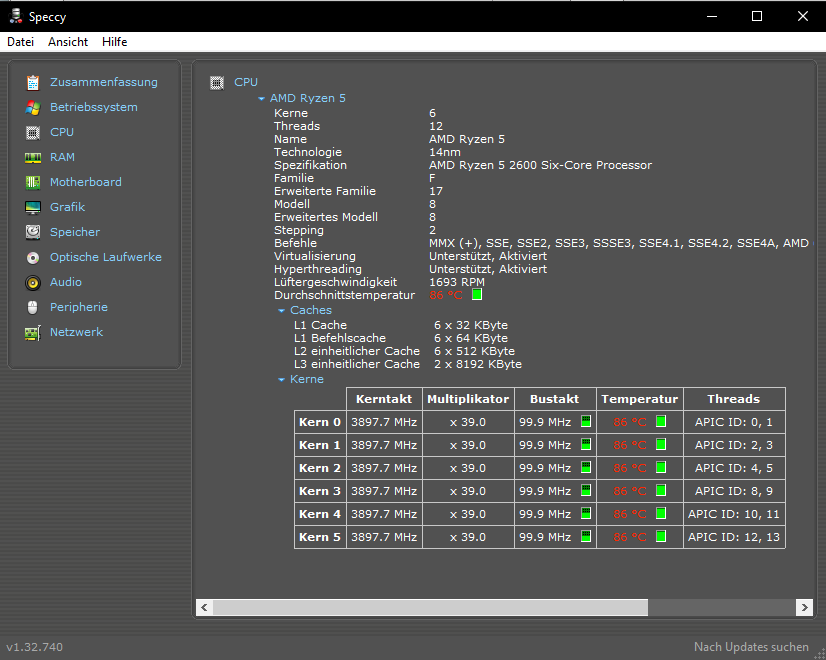
Task: Click the Peripherie mouse icon
Action: pyautogui.click(x=33, y=307)
